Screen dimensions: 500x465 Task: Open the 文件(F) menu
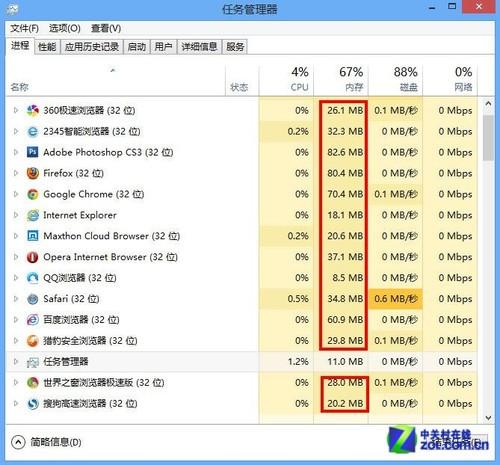tap(24, 28)
